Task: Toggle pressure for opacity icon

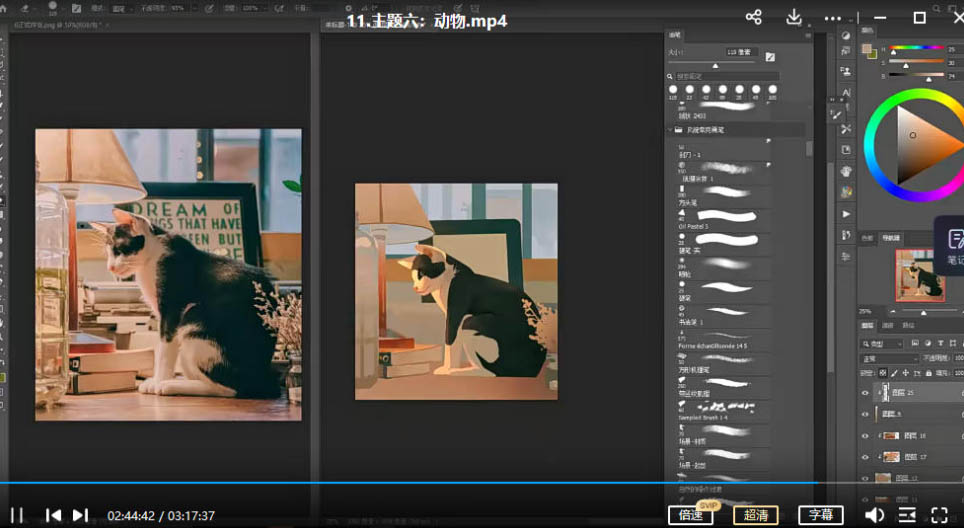Action: 210,9
